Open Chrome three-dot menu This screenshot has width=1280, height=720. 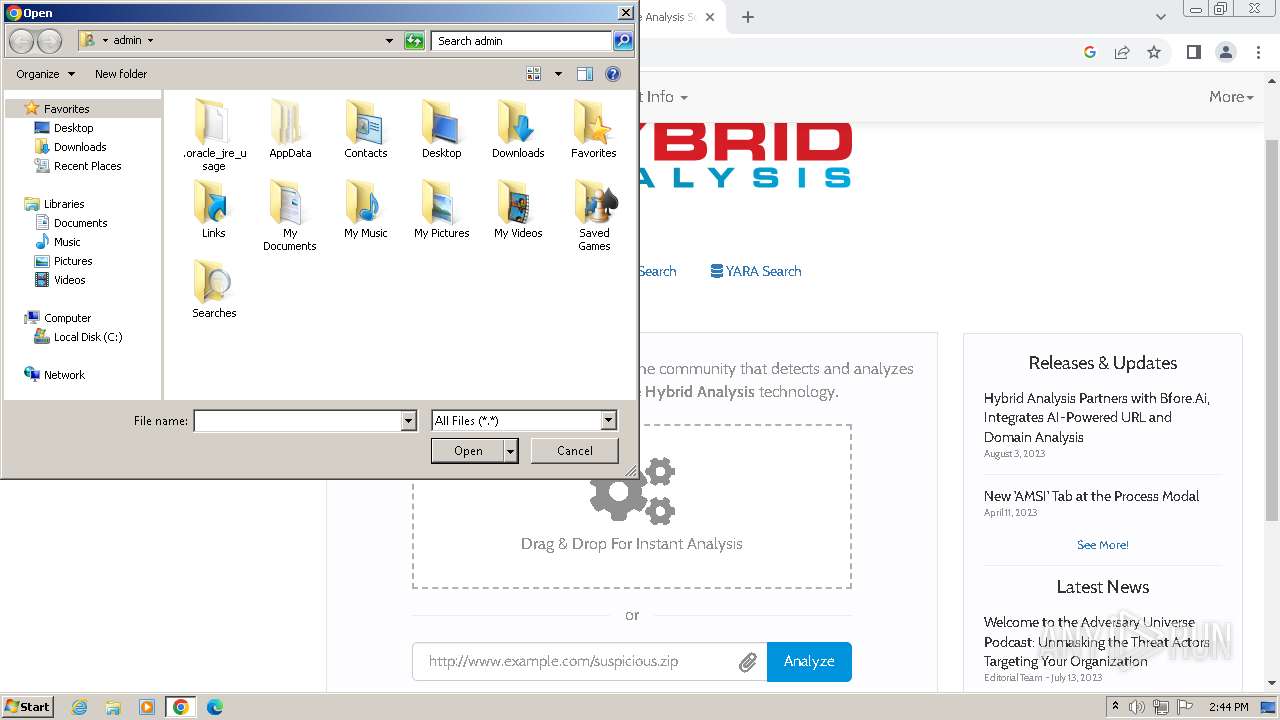pyautogui.click(x=1258, y=52)
